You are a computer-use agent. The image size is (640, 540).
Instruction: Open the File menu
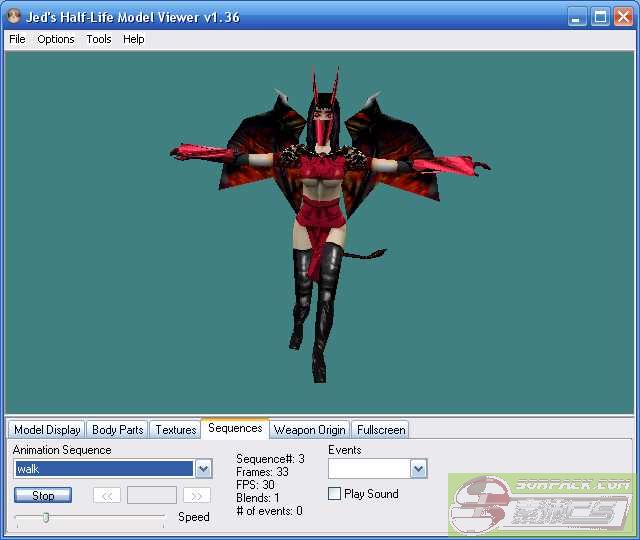[x=17, y=39]
